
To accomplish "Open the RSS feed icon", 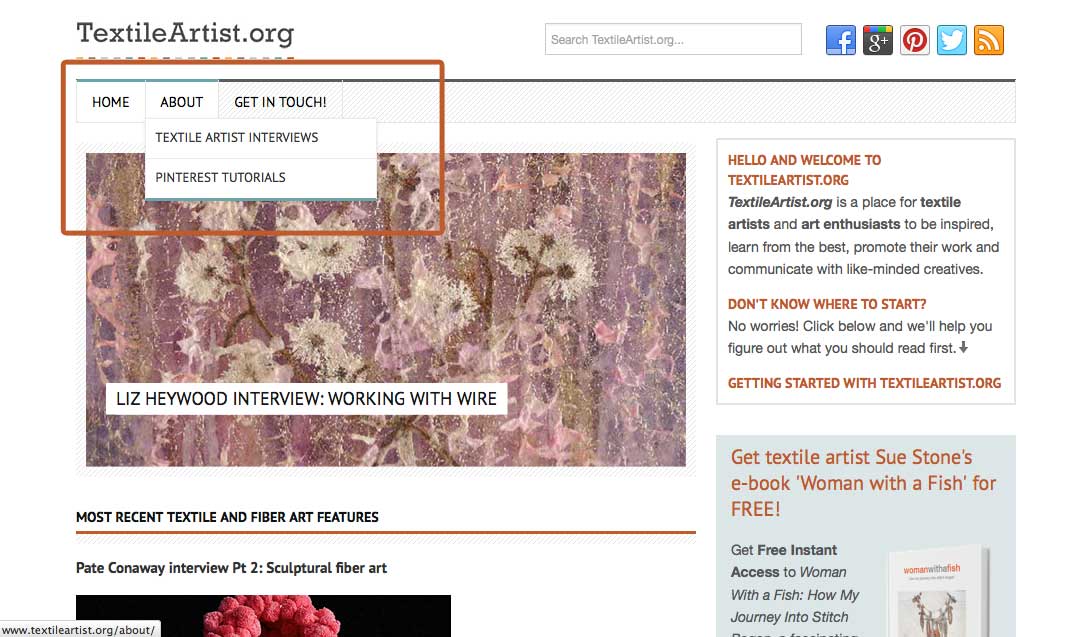I will pyautogui.click(x=988, y=40).
